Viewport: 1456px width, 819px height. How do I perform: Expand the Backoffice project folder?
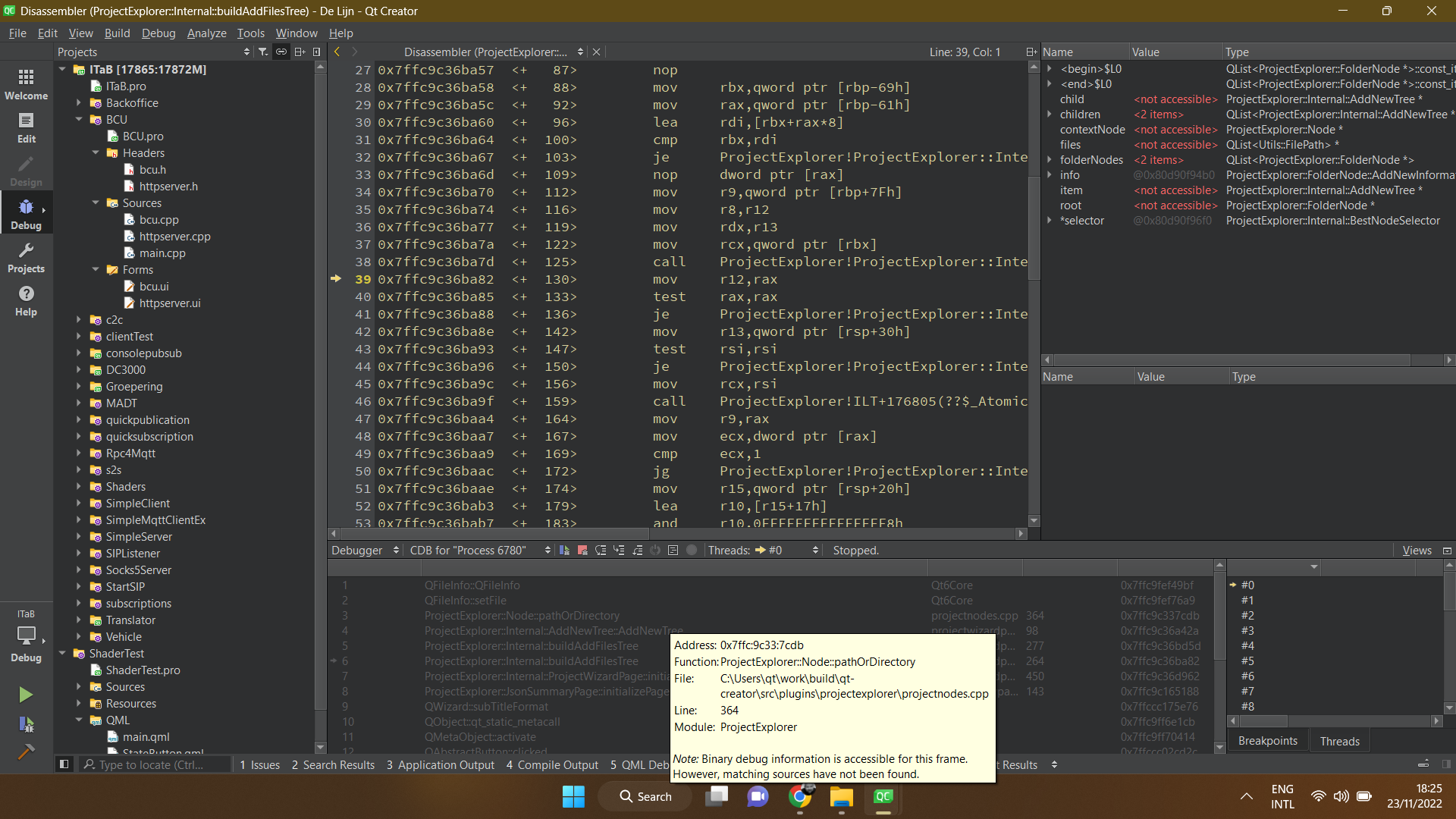point(79,102)
